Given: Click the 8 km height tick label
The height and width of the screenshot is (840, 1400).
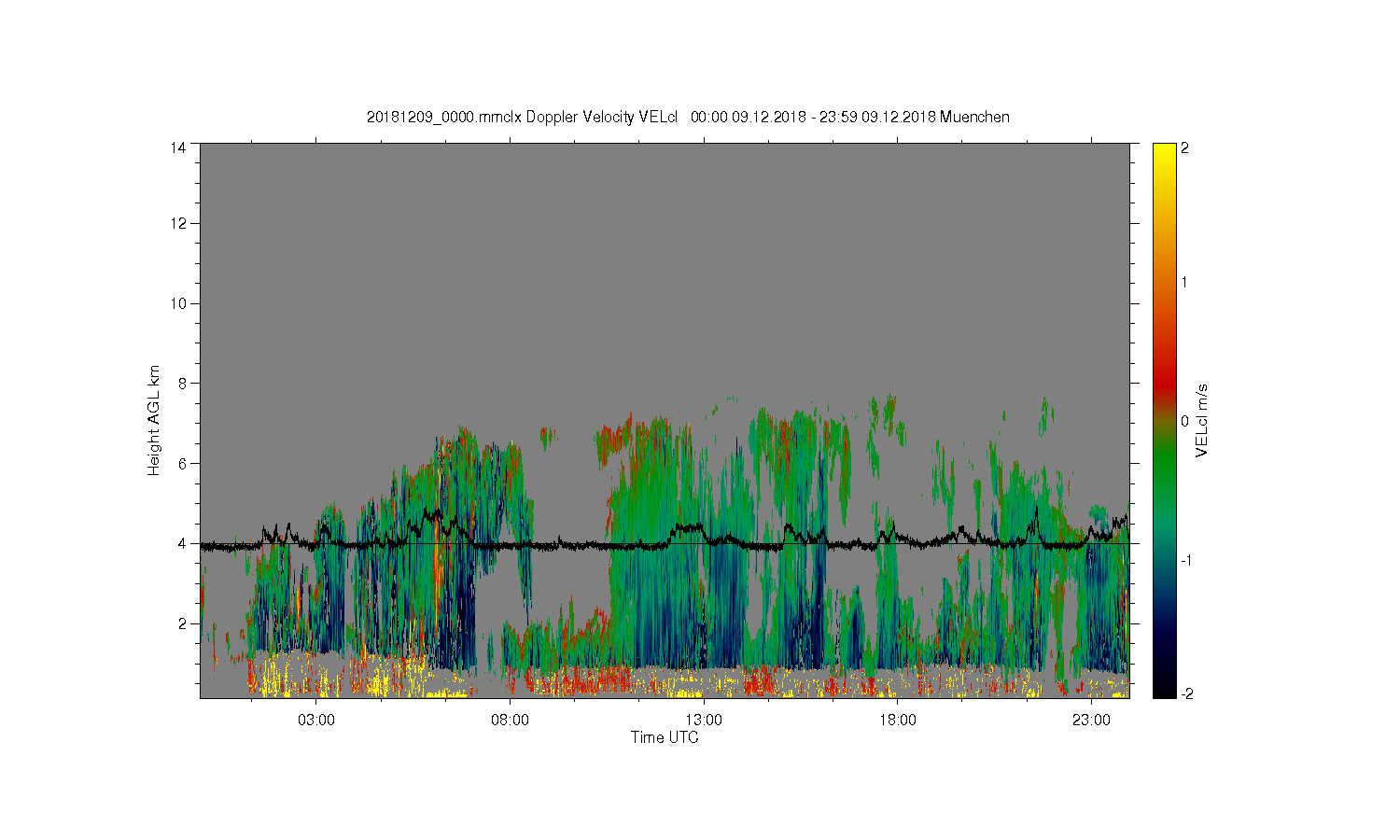Looking at the screenshot, I should 182,383.
